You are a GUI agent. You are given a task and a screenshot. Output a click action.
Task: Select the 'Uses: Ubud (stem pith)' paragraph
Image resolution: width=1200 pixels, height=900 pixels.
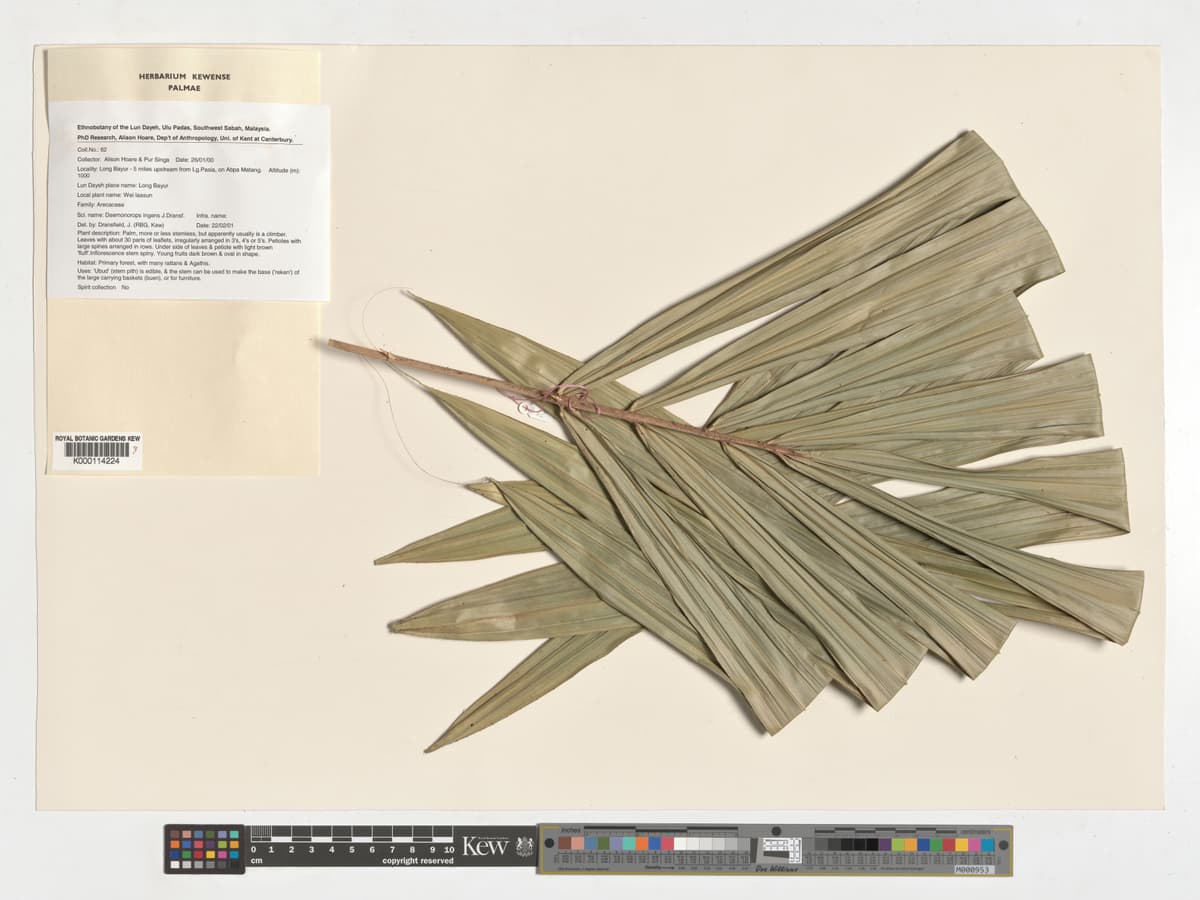click(188, 275)
